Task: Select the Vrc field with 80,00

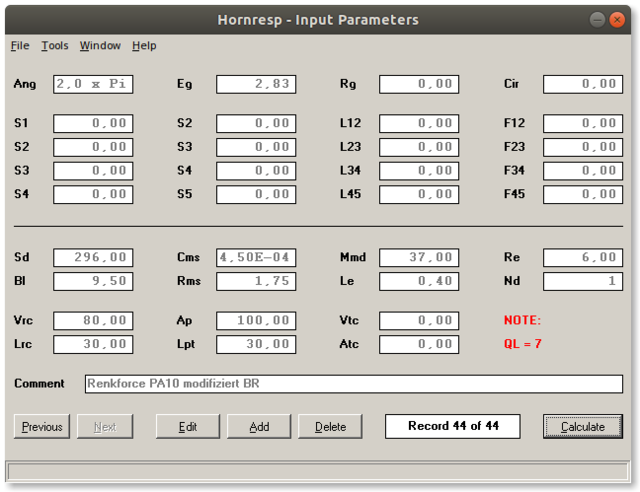Action: (93, 321)
